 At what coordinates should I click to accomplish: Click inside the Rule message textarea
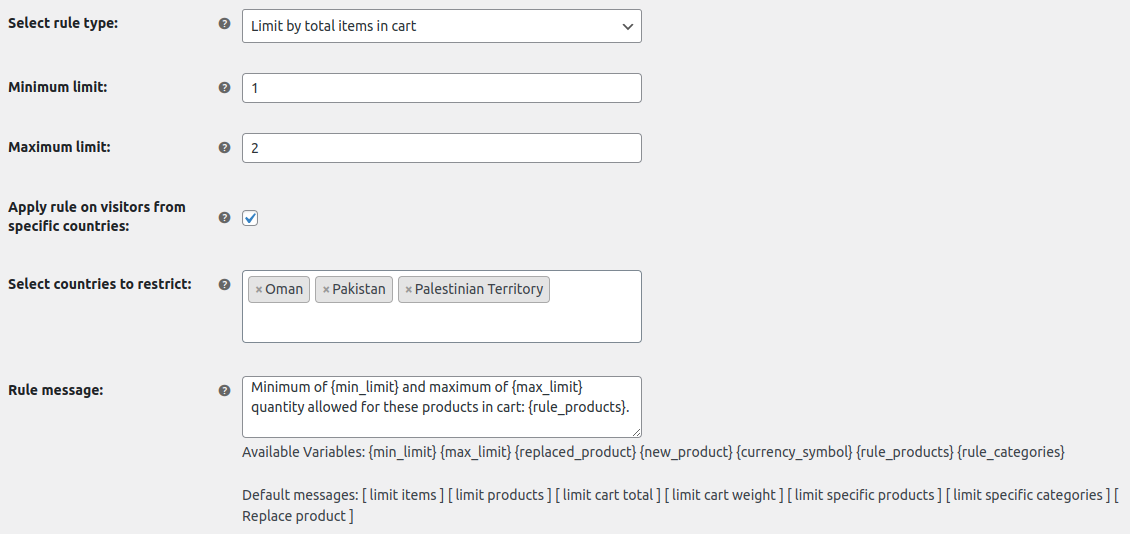pos(441,407)
